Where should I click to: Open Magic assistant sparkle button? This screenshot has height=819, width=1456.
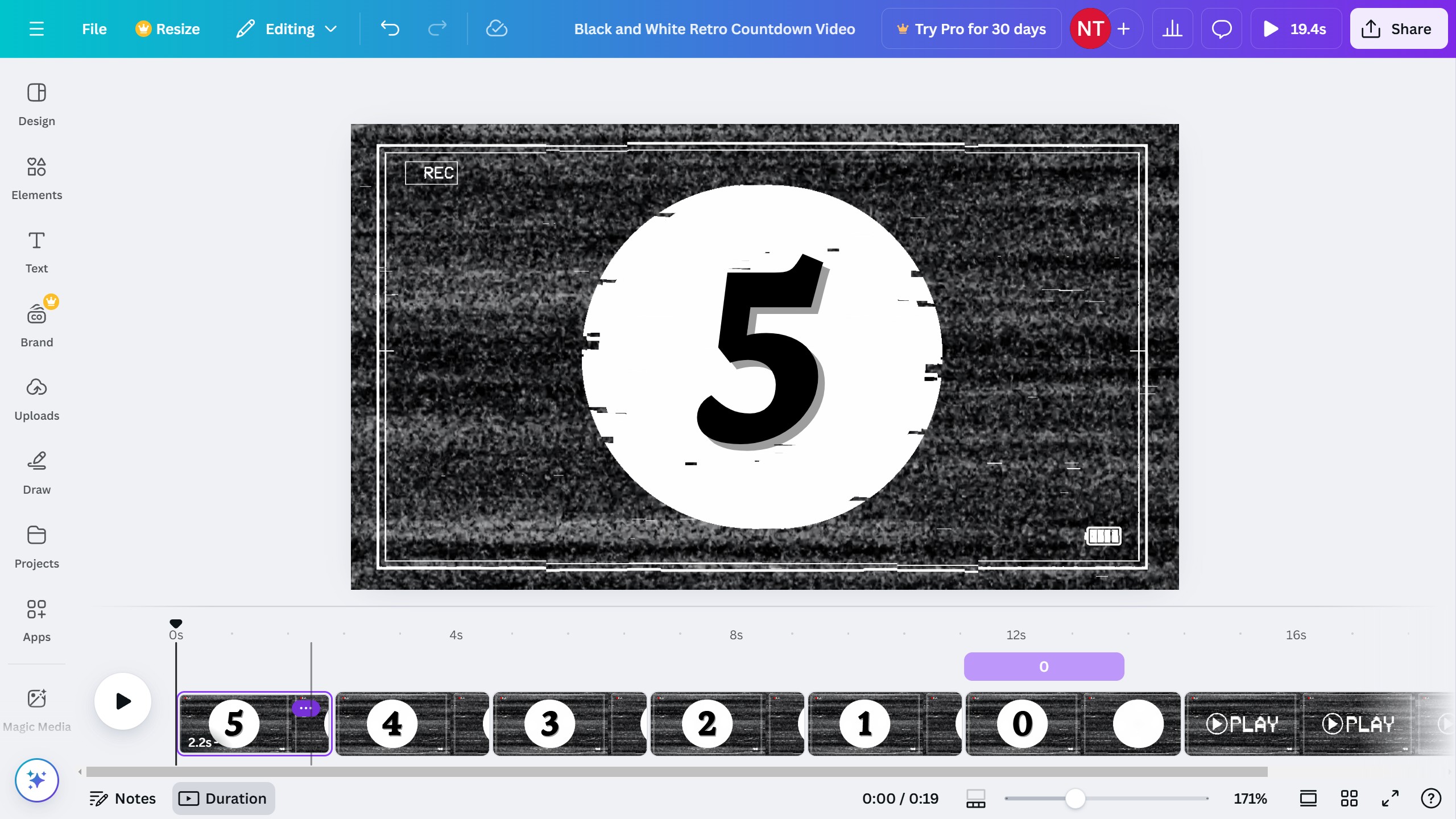click(36, 780)
